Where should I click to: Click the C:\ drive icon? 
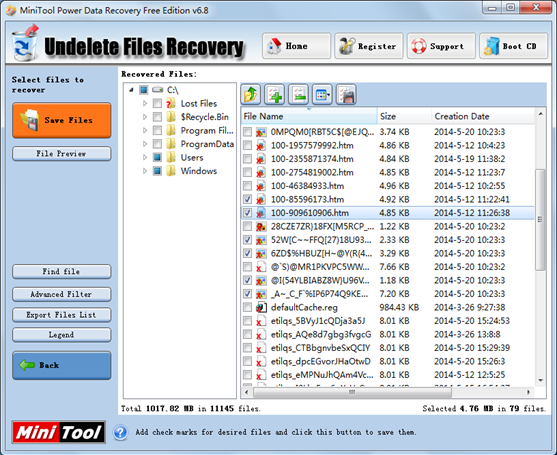coord(157,90)
